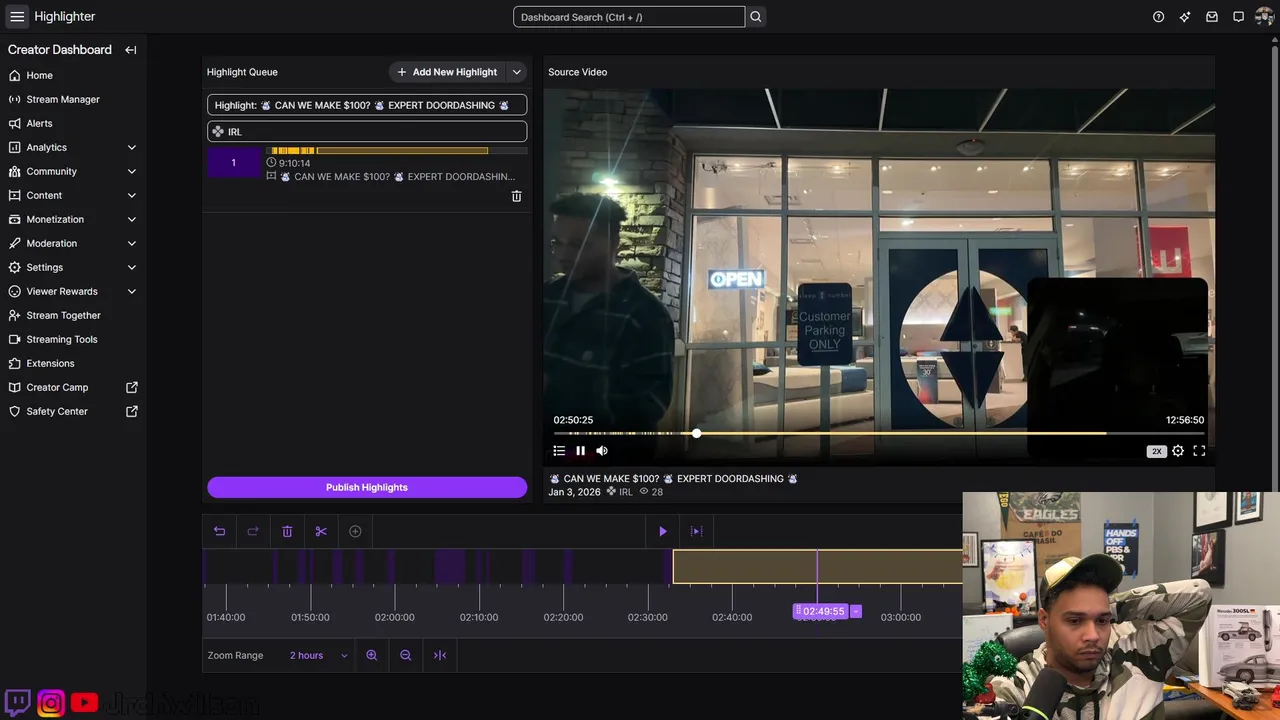Screen dimensions: 1280x720
Task: Delete highlight 1 with trash icon
Action: pos(516,196)
